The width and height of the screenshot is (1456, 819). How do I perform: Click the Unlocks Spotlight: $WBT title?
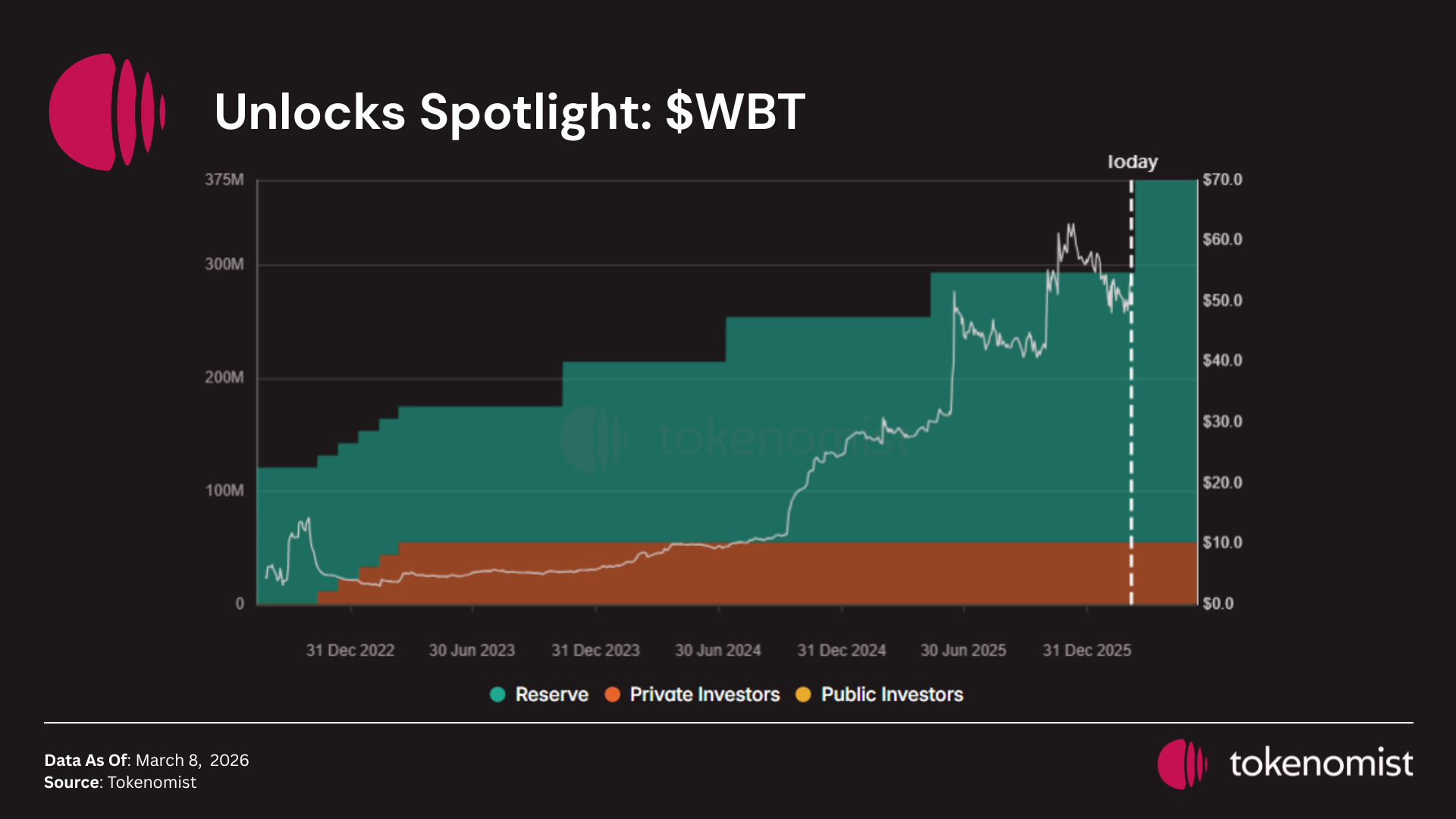pyautogui.click(x=510, y=112)
